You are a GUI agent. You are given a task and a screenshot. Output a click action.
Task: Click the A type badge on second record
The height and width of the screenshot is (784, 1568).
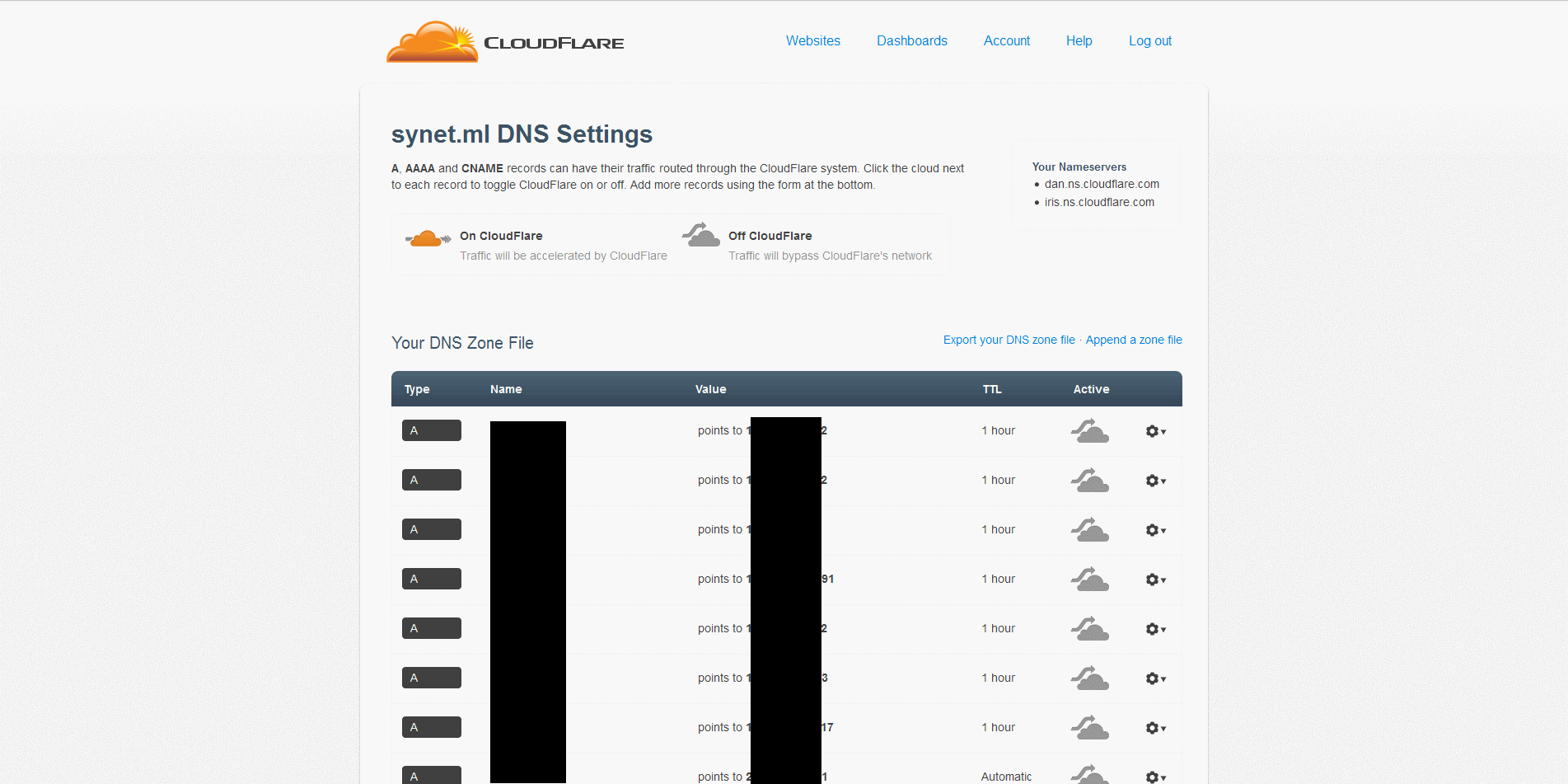431,480
